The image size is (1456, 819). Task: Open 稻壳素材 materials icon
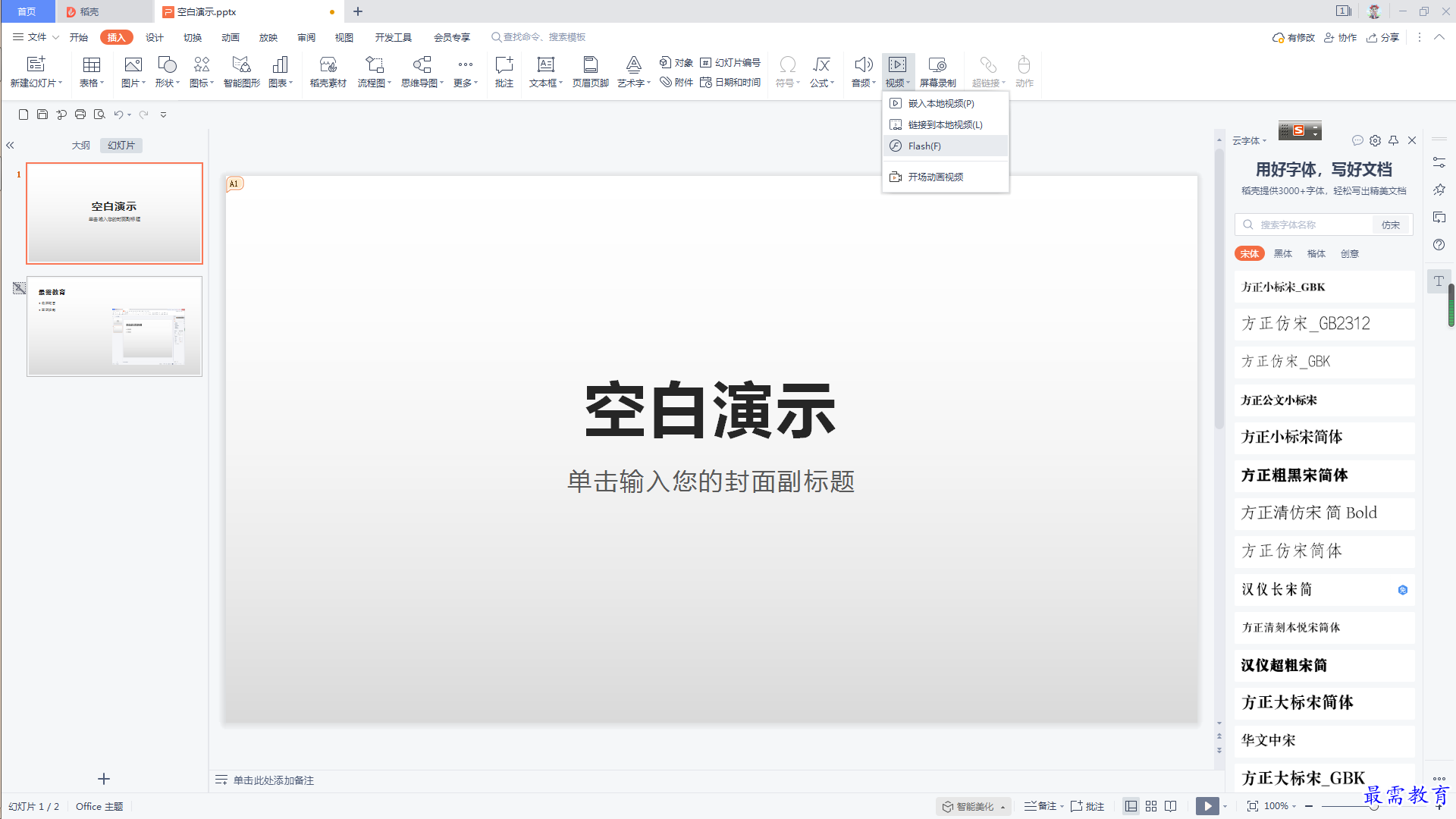click(x=328, y=64)
